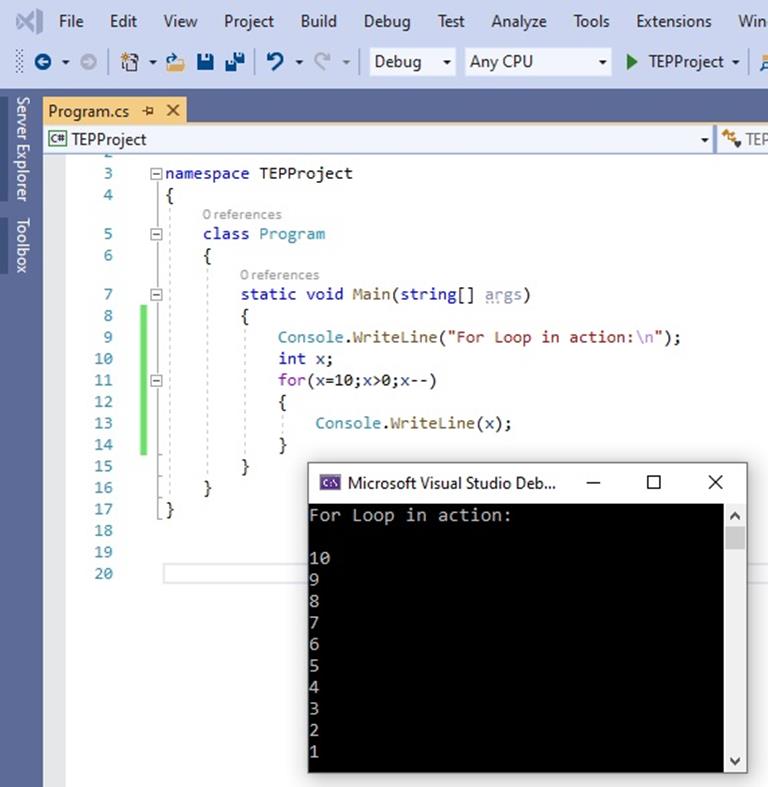Undo the last action using the toolbar arrow

[274, 62]
